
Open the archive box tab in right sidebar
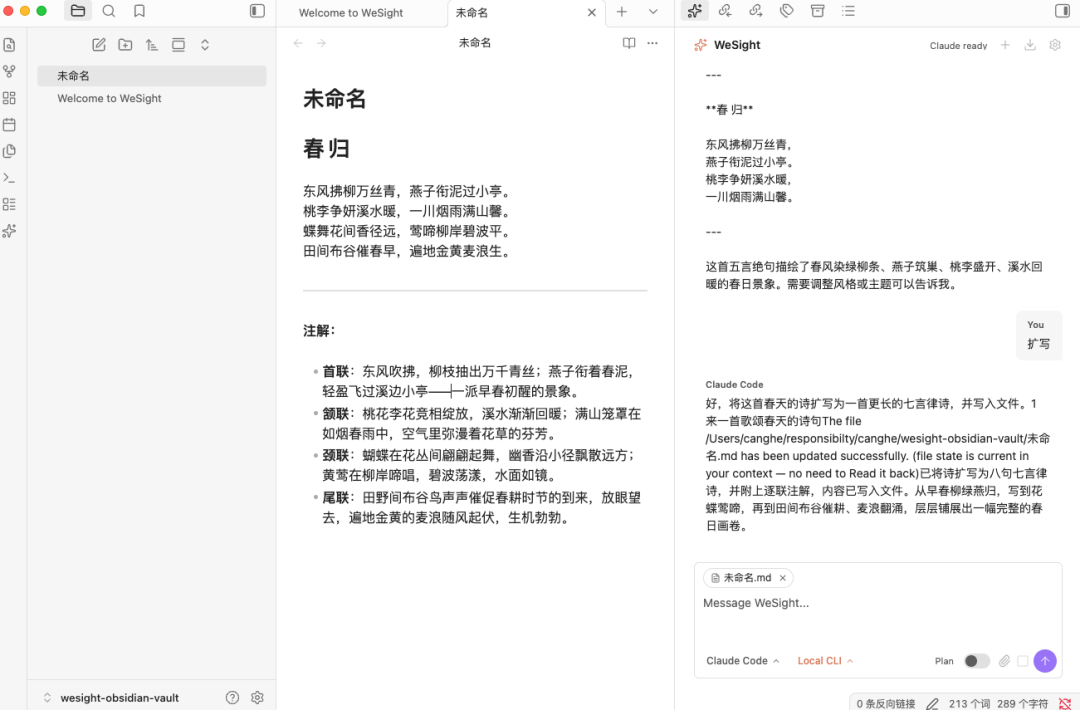pyautogui.click(x=818, y=10)
